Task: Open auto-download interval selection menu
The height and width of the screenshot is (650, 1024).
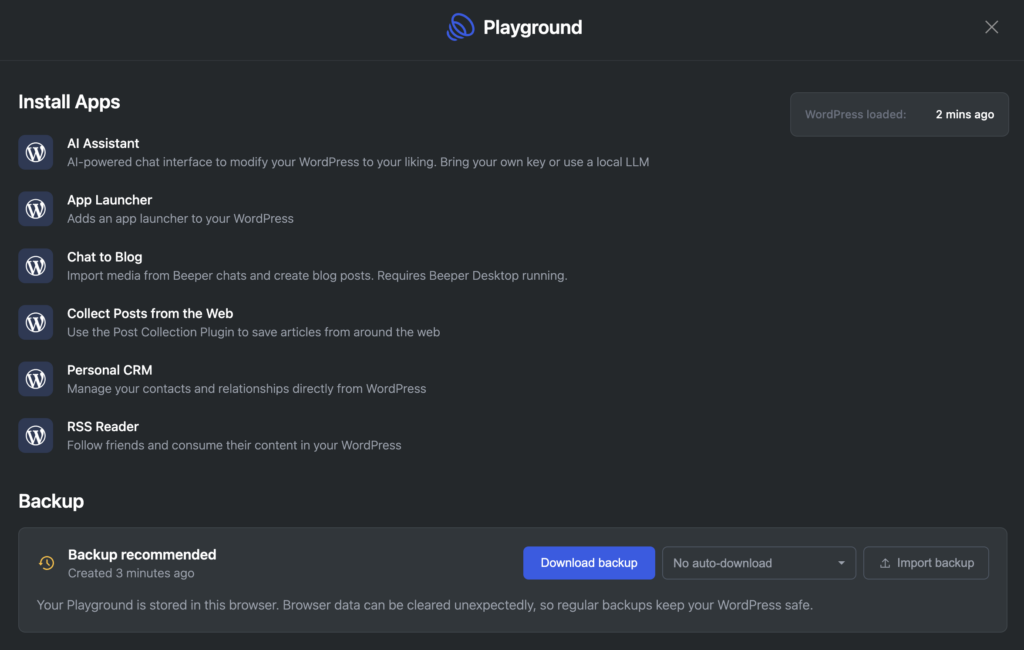Action: coord(758,563)
